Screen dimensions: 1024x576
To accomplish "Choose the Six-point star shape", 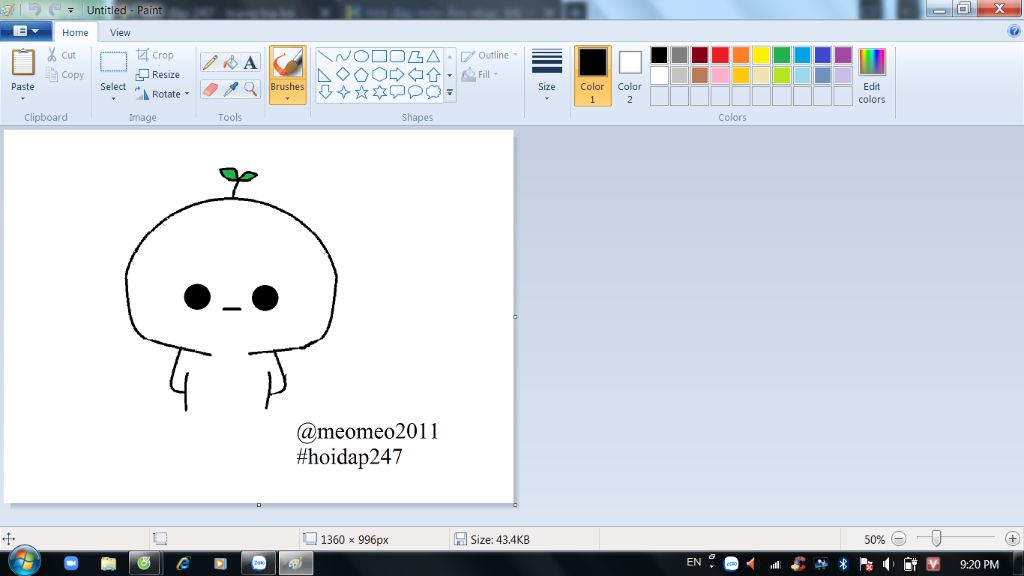I will pos(379,92).
